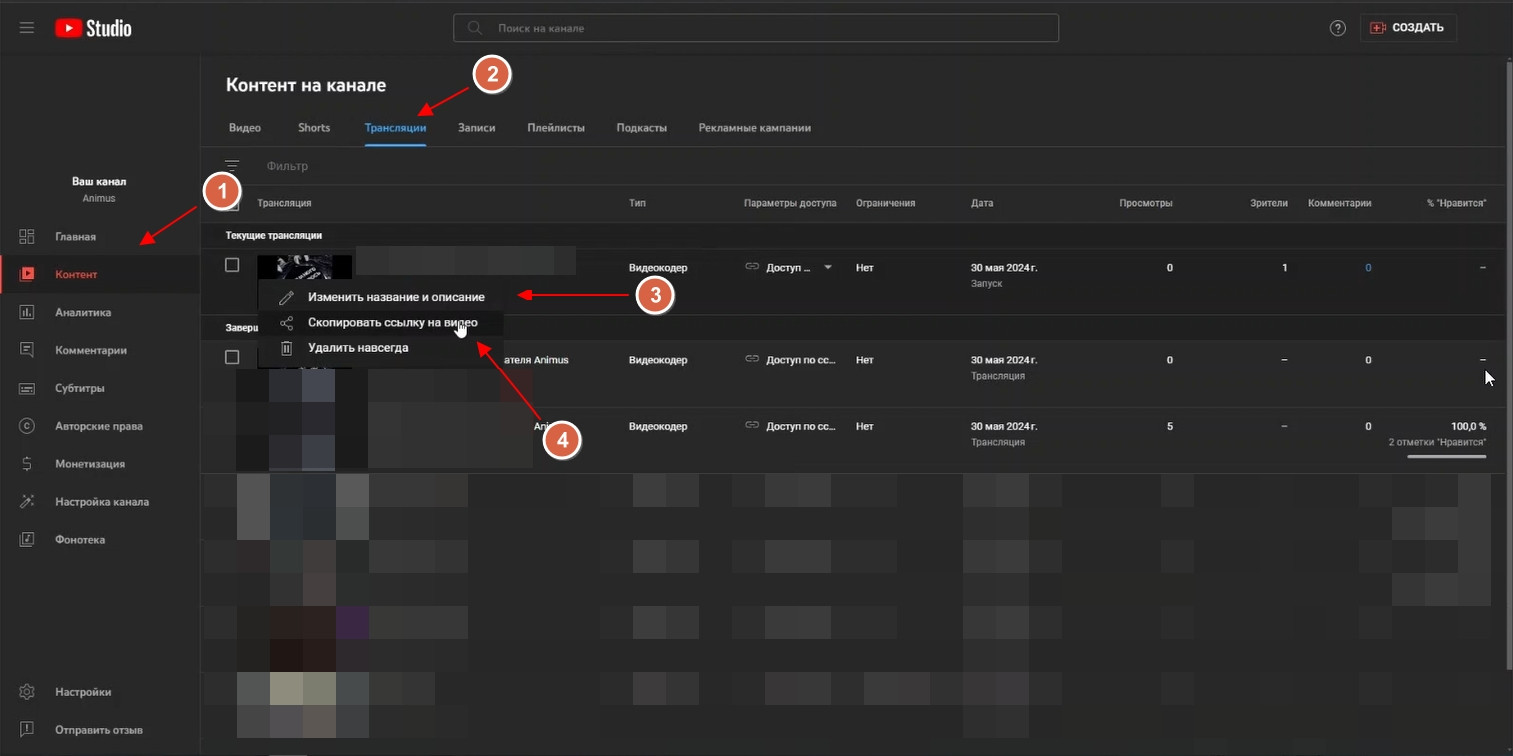
Task: Switch to the Shorts tab
Action: click(314, 128)
